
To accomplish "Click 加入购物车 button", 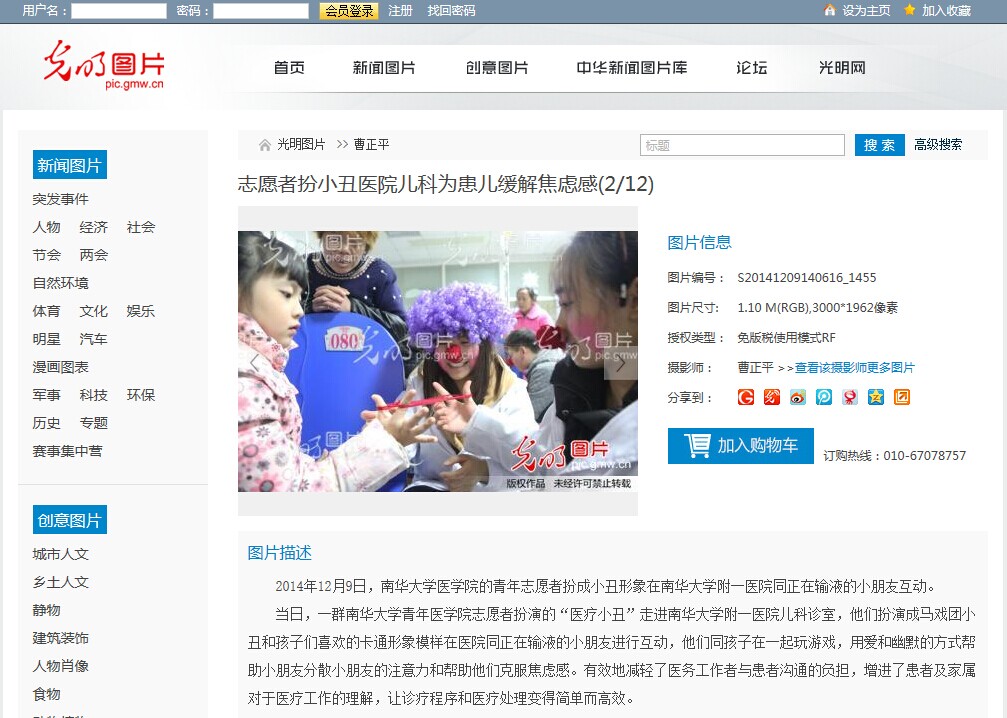I will pos(740,446).
